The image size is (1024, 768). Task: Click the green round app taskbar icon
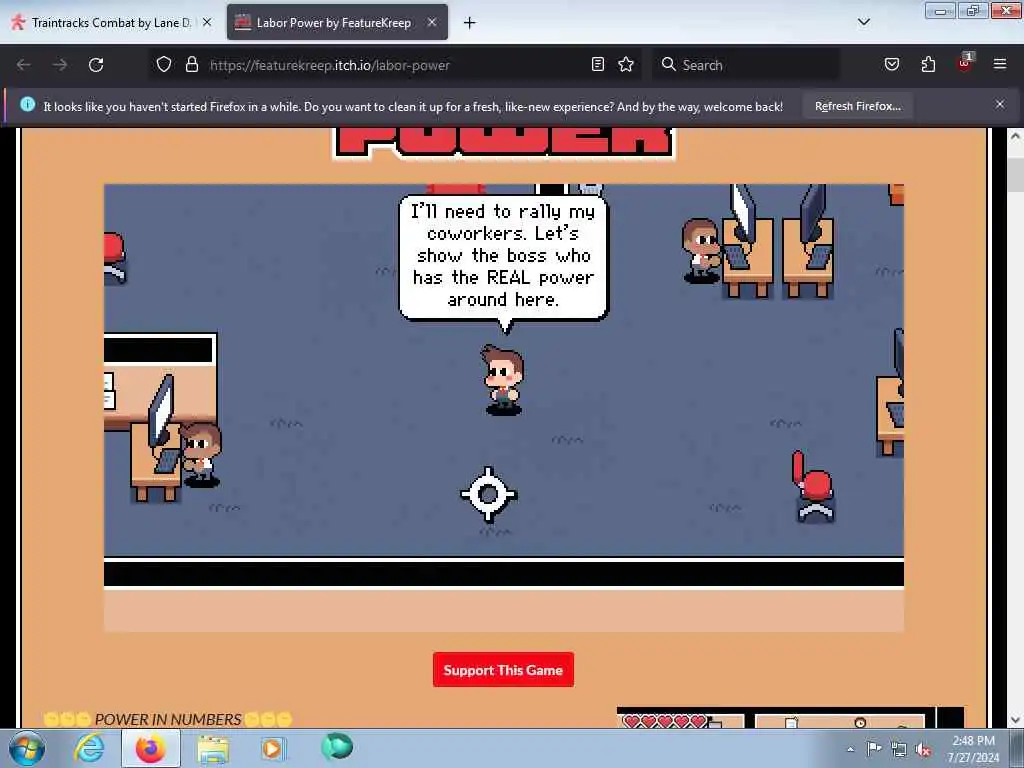click(337, 746)
